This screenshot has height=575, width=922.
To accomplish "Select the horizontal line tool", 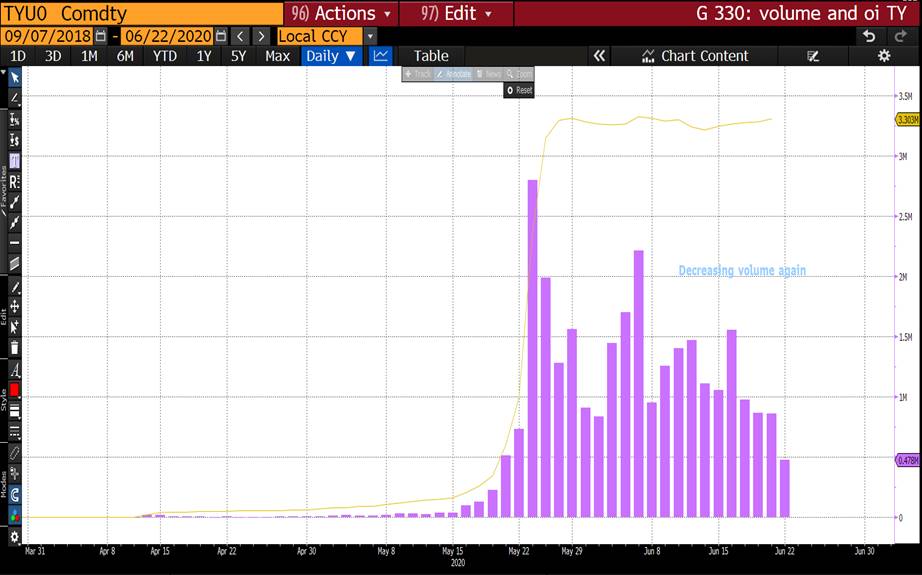I will point(15,243).
